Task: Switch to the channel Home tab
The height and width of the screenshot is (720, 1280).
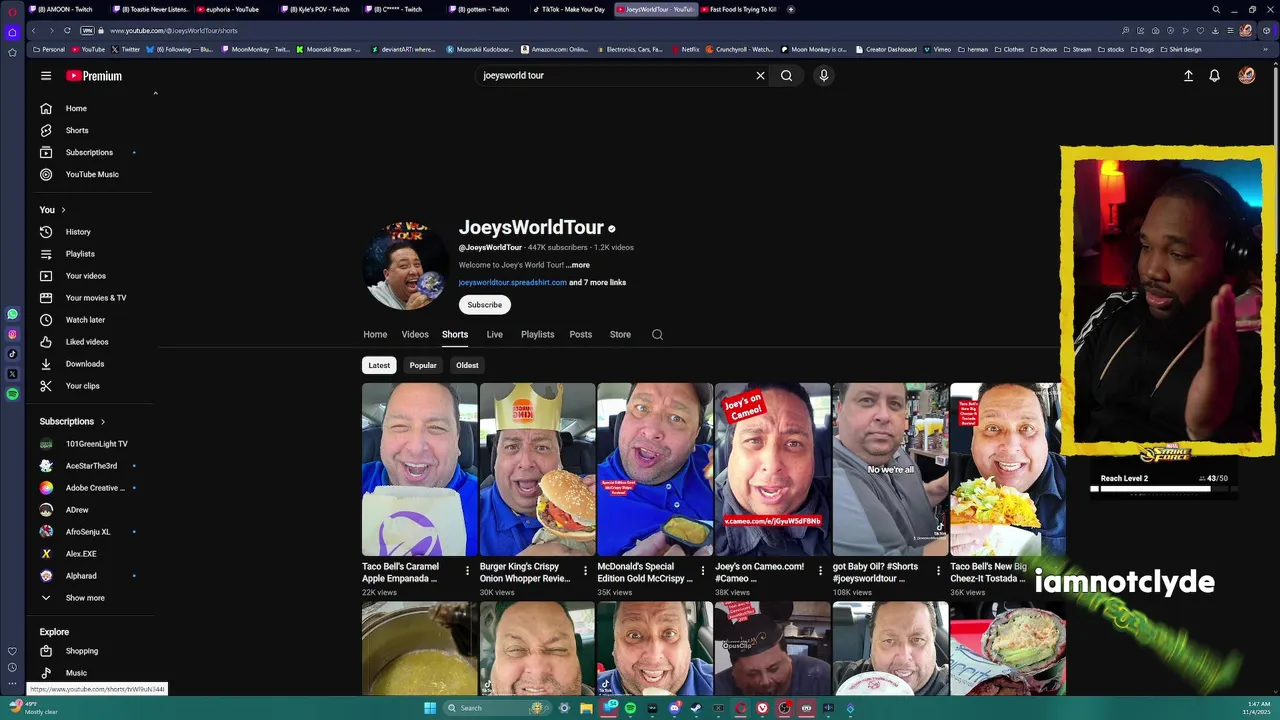Action: coord(375,335)
